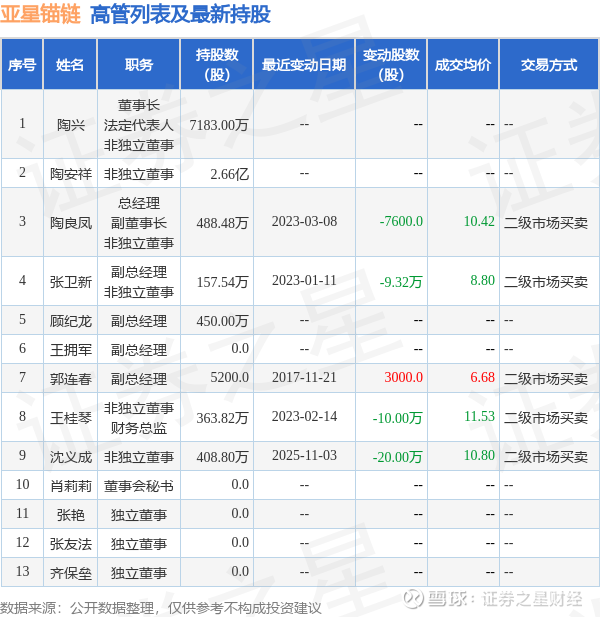This screenshot has width=600, height=617.
Task: Click the name 陶良凤
Action: [71, 223]
